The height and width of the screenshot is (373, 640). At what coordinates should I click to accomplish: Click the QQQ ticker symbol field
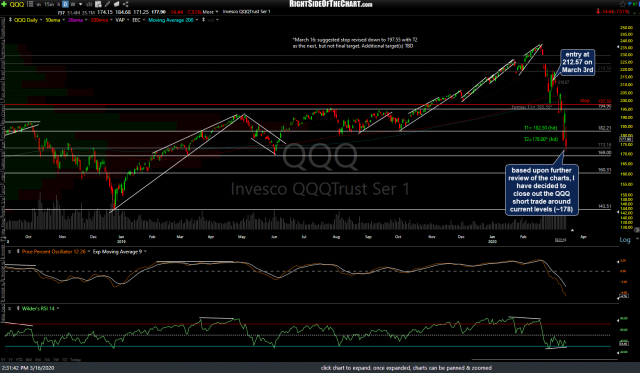[17, 4]
